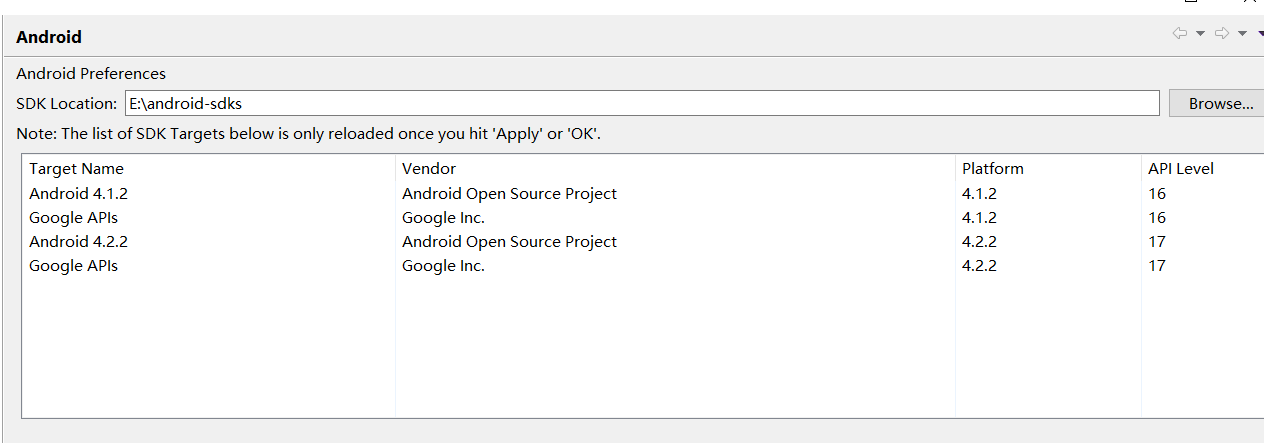1264x443 pixels.
Task: Click the SDK Location text field
Action: tap(641, 103)
